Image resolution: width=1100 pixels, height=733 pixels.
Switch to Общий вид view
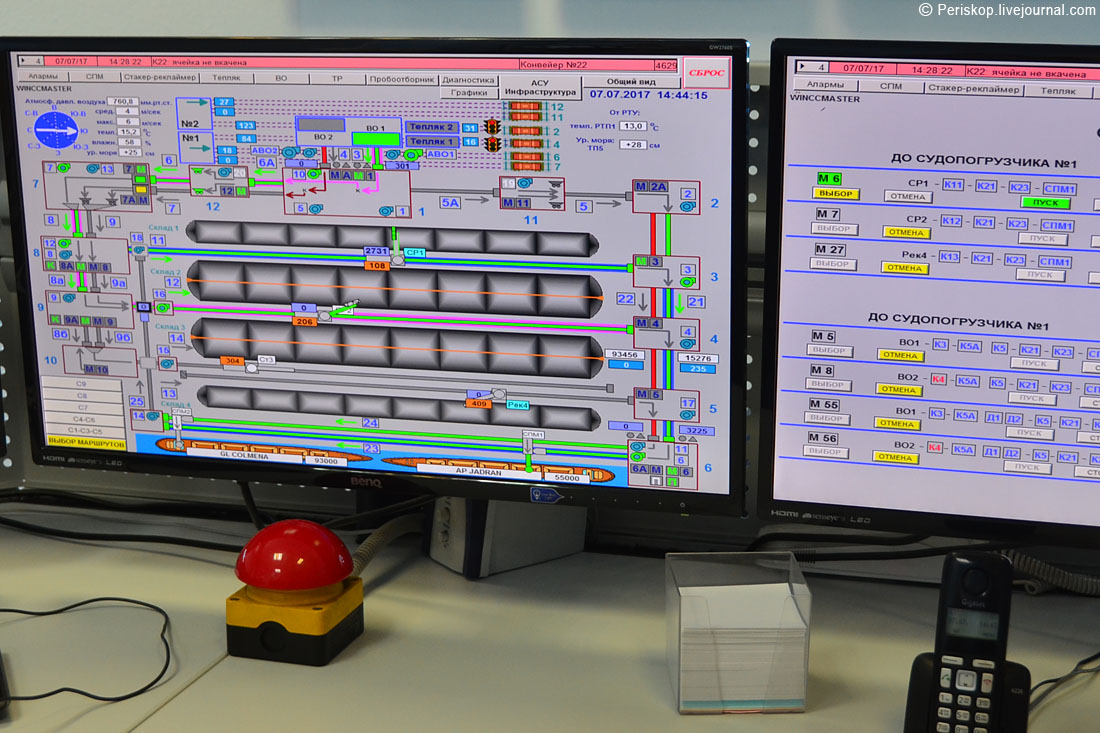[x=631, y=81]
